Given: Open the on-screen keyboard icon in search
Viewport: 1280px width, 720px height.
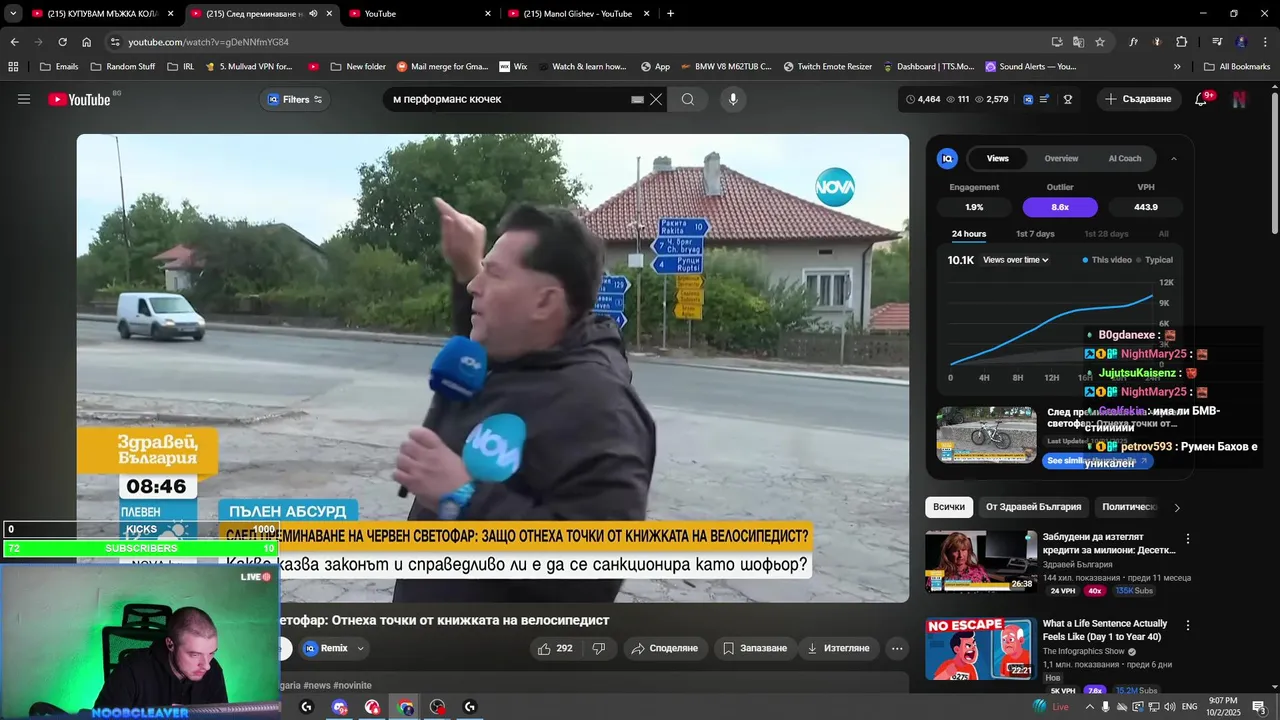Looking at the screenshot, I should tap(637, 99).
